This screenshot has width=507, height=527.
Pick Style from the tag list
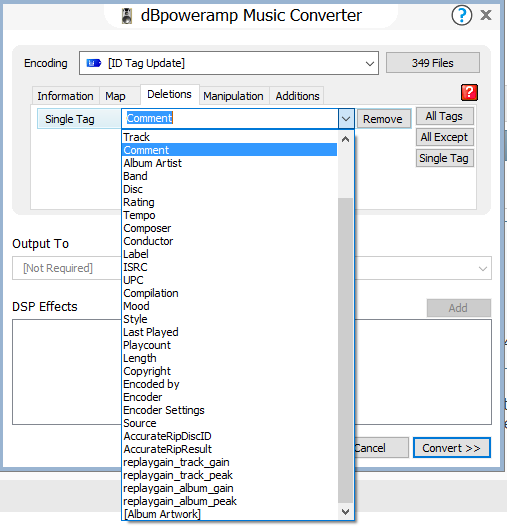(229, 319)
